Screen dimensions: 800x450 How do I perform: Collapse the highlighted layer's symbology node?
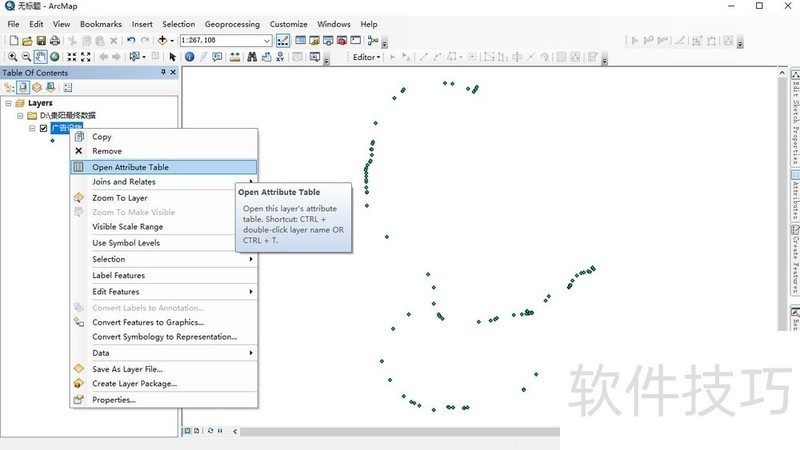32,128
